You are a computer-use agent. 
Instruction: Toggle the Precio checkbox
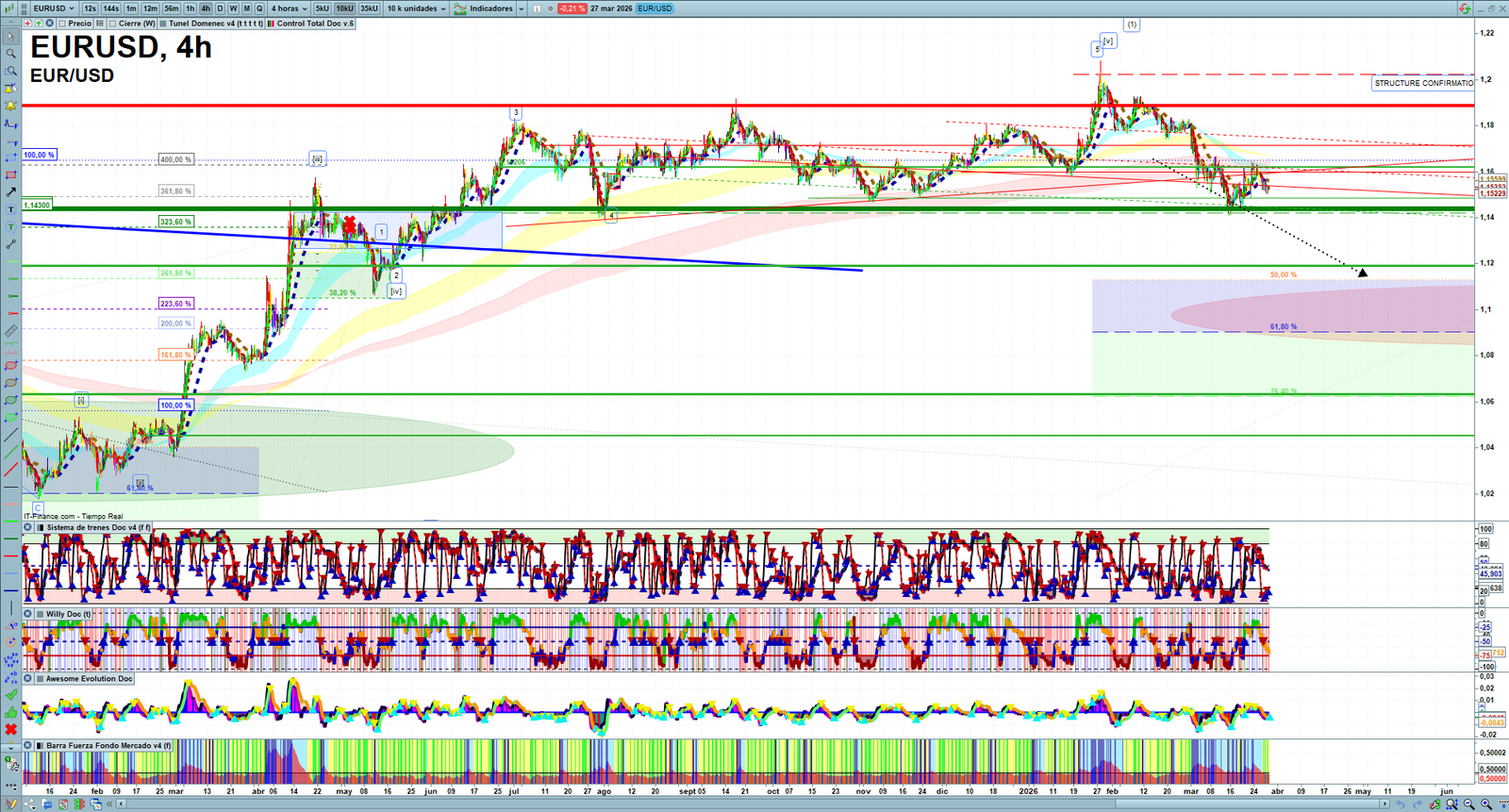pyautogui.click(x=62, y=24)
